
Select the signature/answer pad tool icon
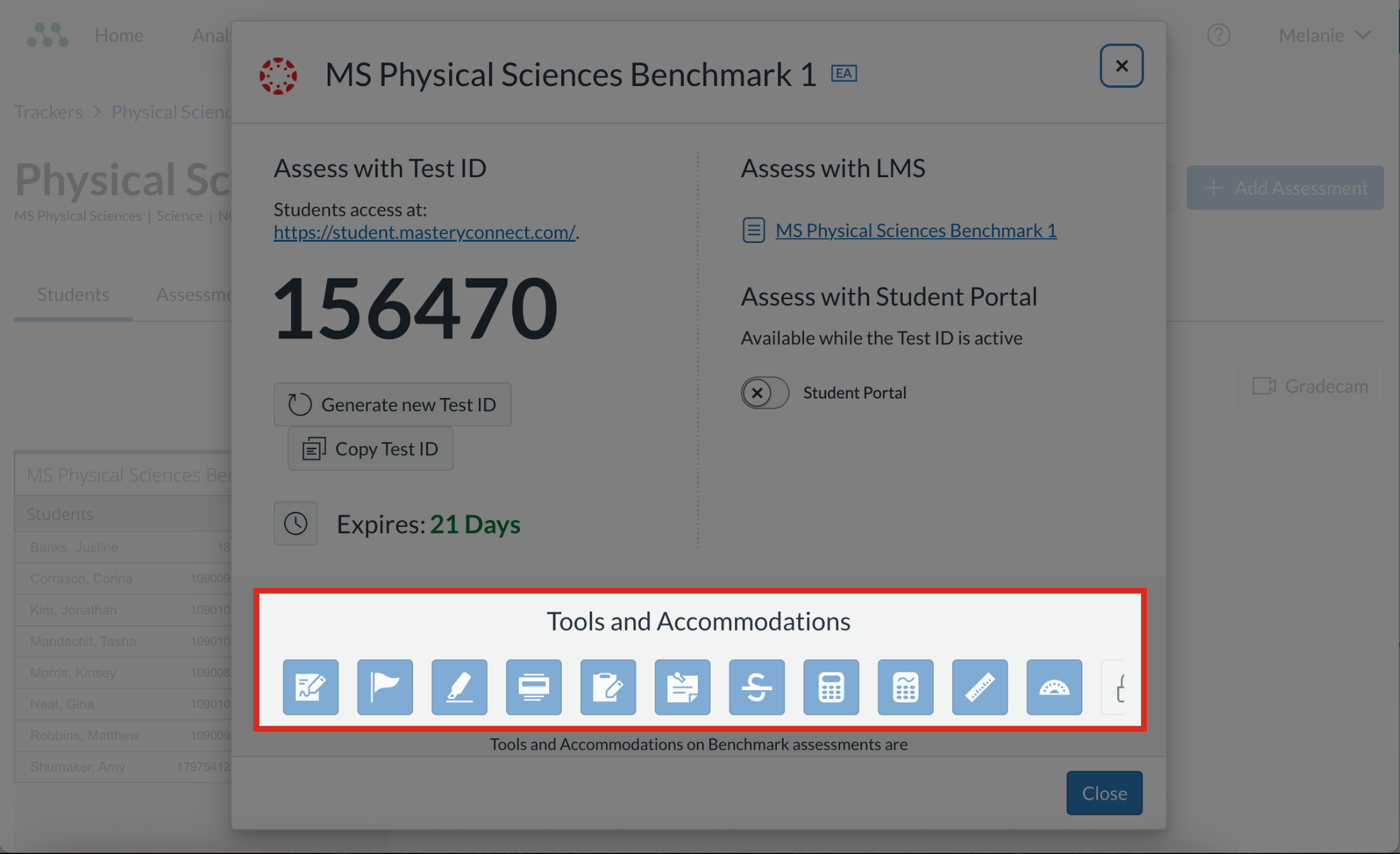pos(311,687)
